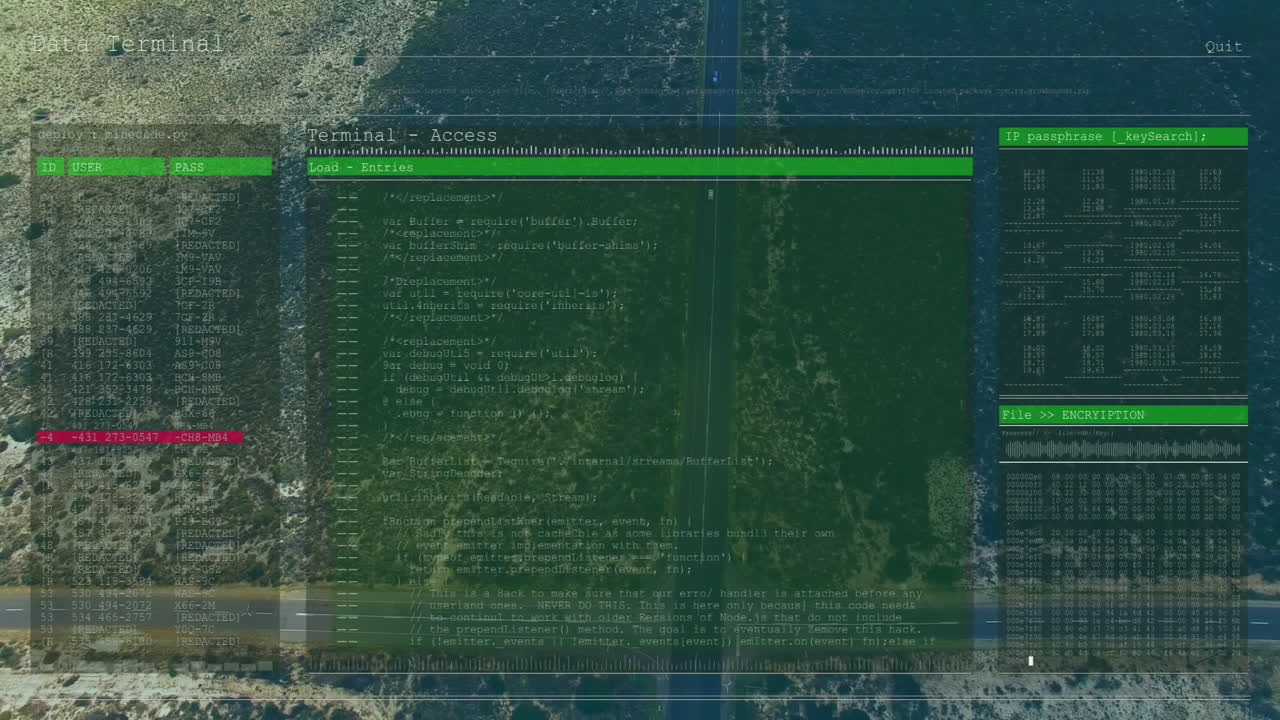Click the Quit option in the top corner
Screen dimensions: 1280x720
[1224, 46]
